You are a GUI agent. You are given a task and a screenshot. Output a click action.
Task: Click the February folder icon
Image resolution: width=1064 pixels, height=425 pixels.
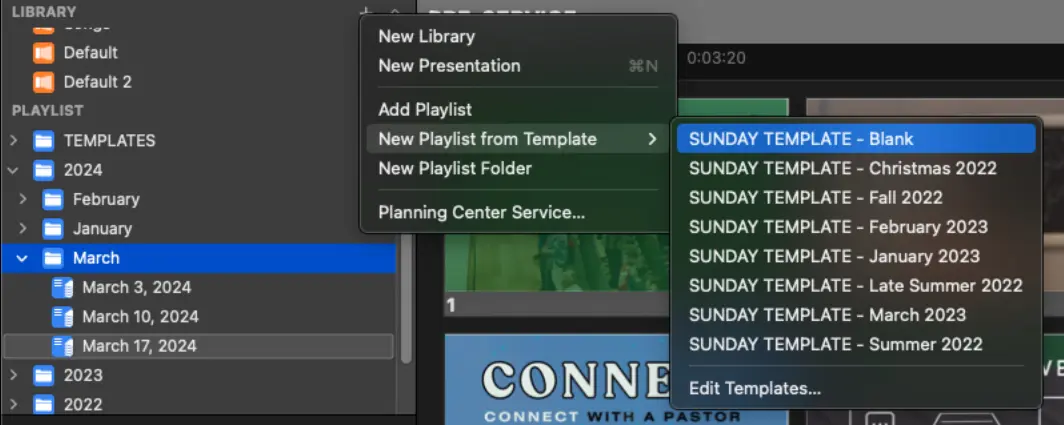click(53, 199)
